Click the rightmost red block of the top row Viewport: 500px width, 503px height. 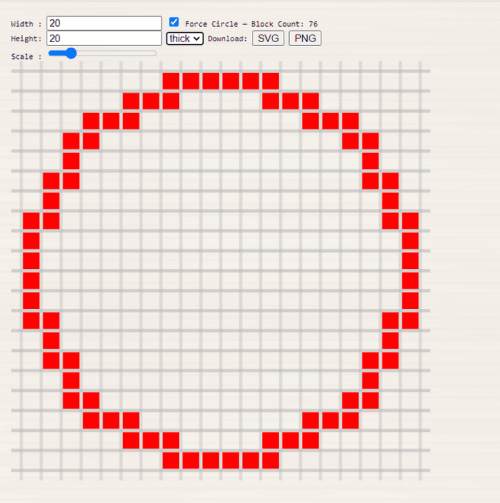click(x=271, y=81)
